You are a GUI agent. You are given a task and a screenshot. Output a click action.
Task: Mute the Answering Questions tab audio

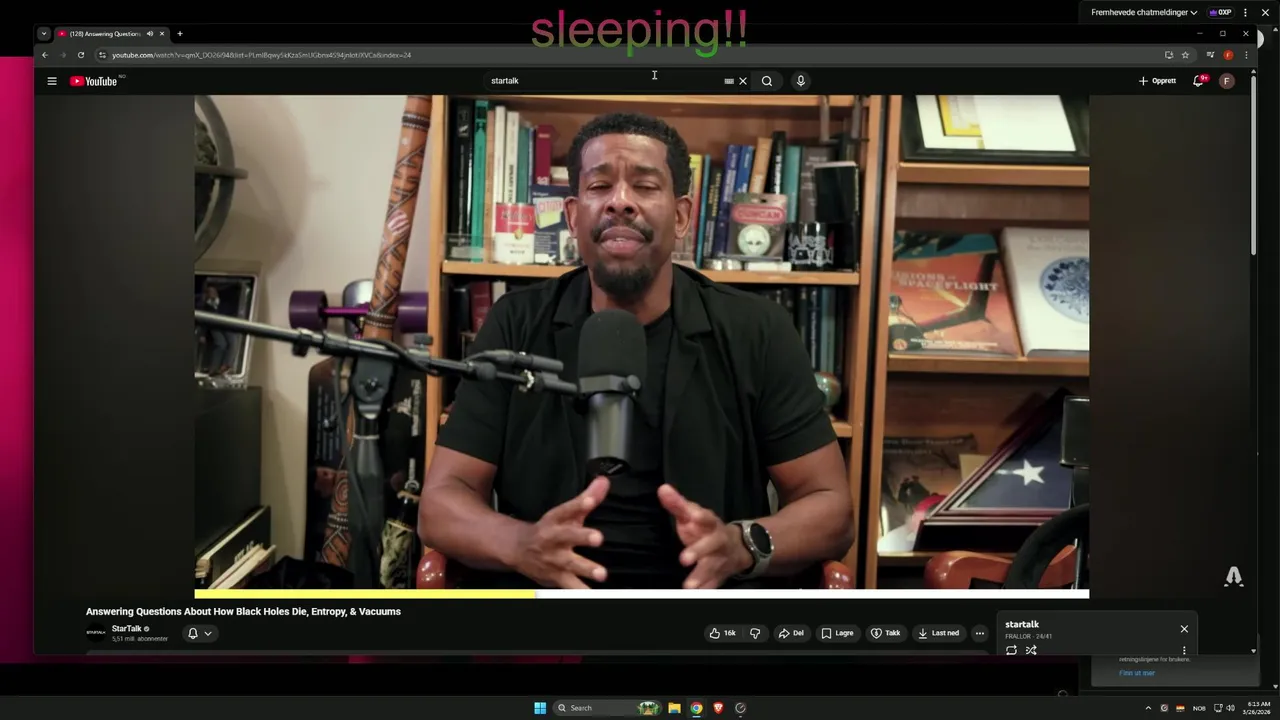[150, 34]
